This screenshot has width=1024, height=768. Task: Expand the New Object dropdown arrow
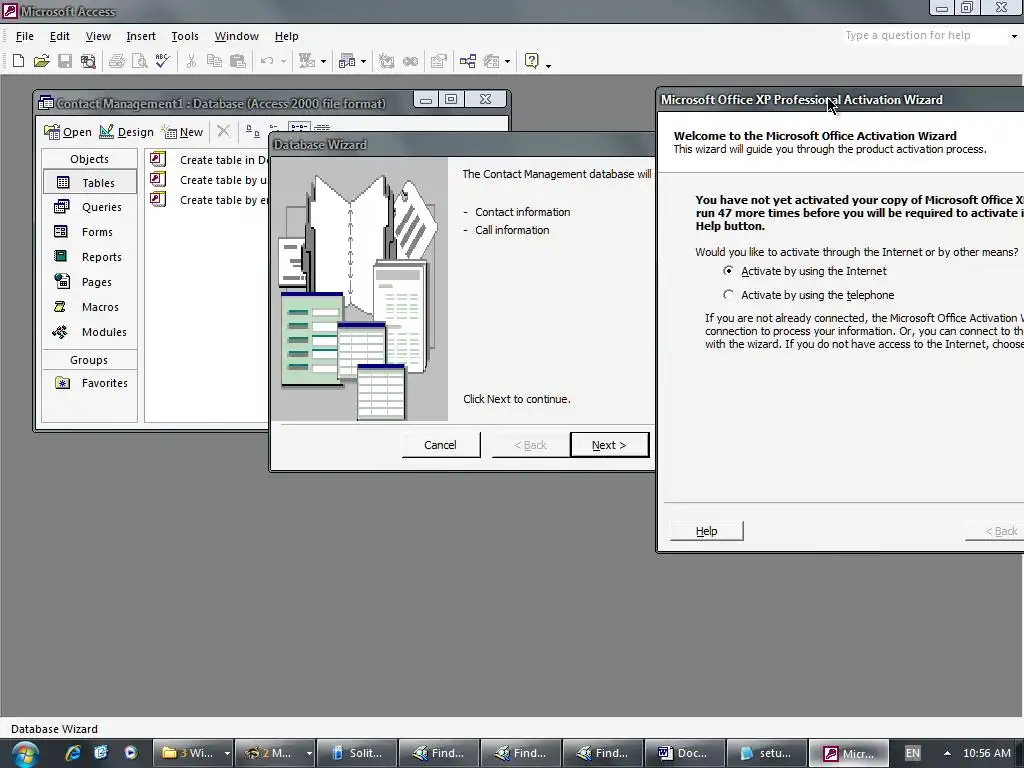click(x=507, y=61)
